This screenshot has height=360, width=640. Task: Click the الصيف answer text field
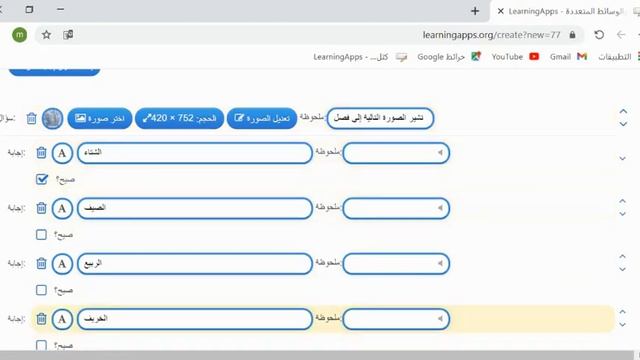click(x=195, y=209)
